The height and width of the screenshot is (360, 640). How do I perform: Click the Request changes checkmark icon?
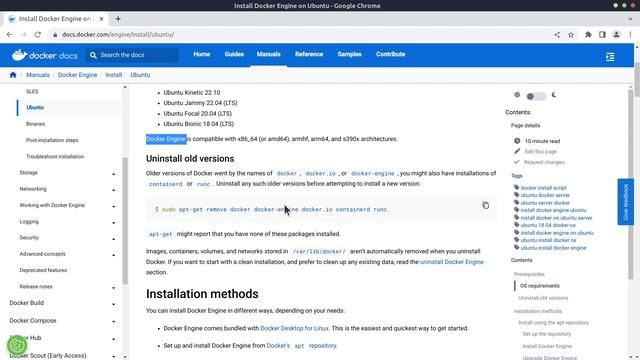point(517,162)
